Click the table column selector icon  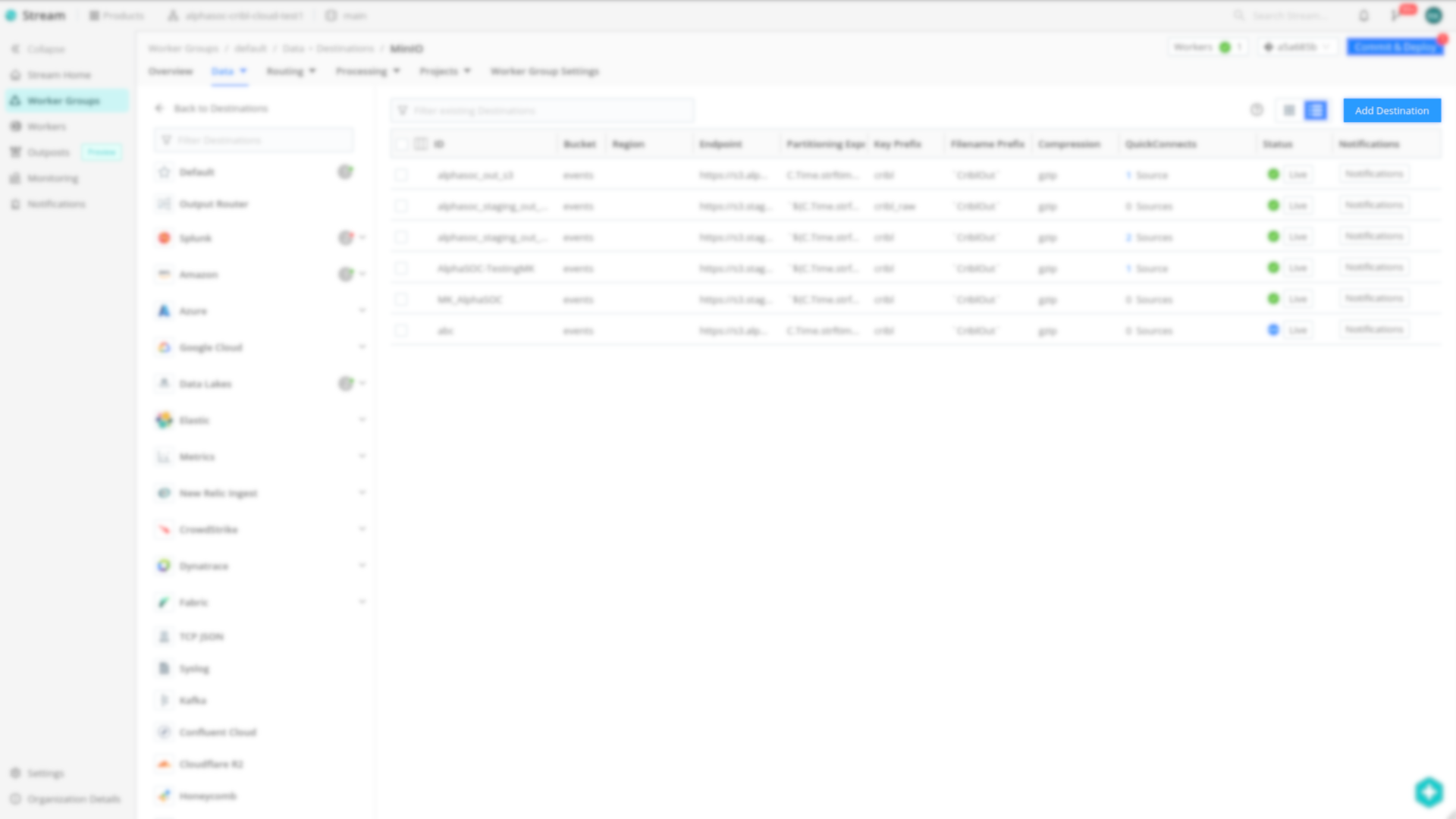point(420,144)
